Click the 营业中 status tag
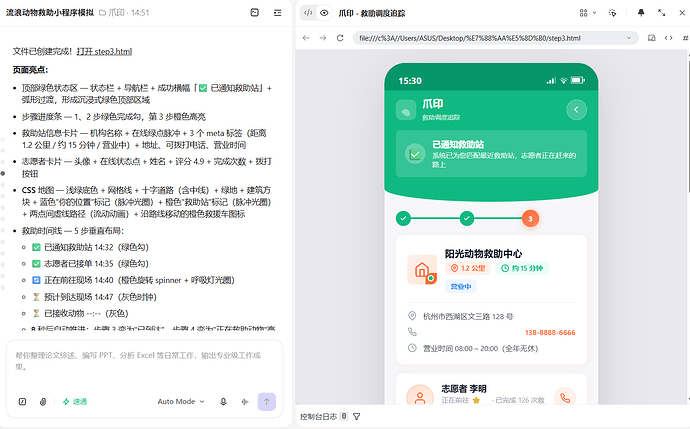This screenshot has width=690, height=429. click(x=461, y=286)
